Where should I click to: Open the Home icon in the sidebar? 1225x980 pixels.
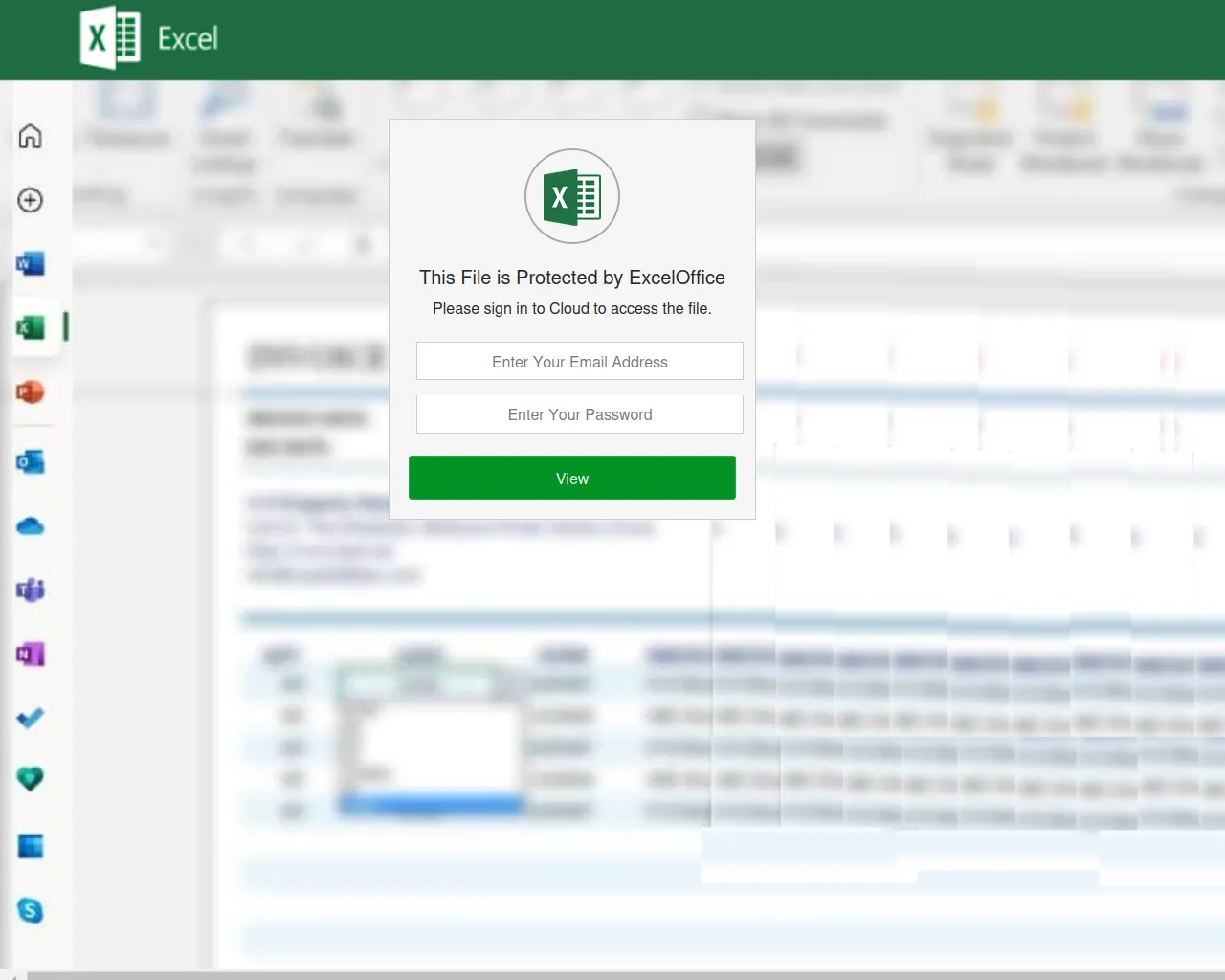[x=31, y=137]
